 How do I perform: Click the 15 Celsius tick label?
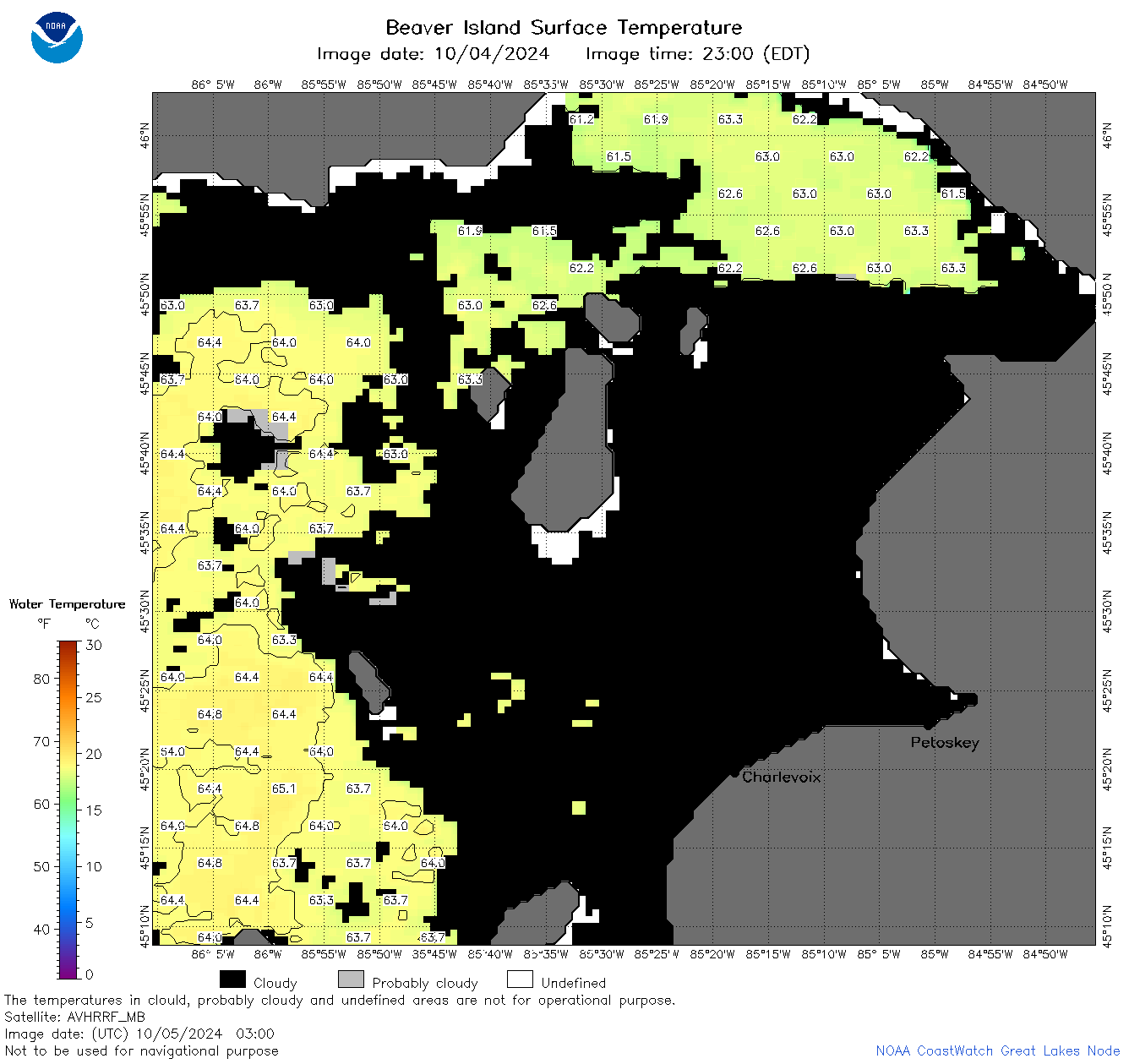tap(94, 810)
